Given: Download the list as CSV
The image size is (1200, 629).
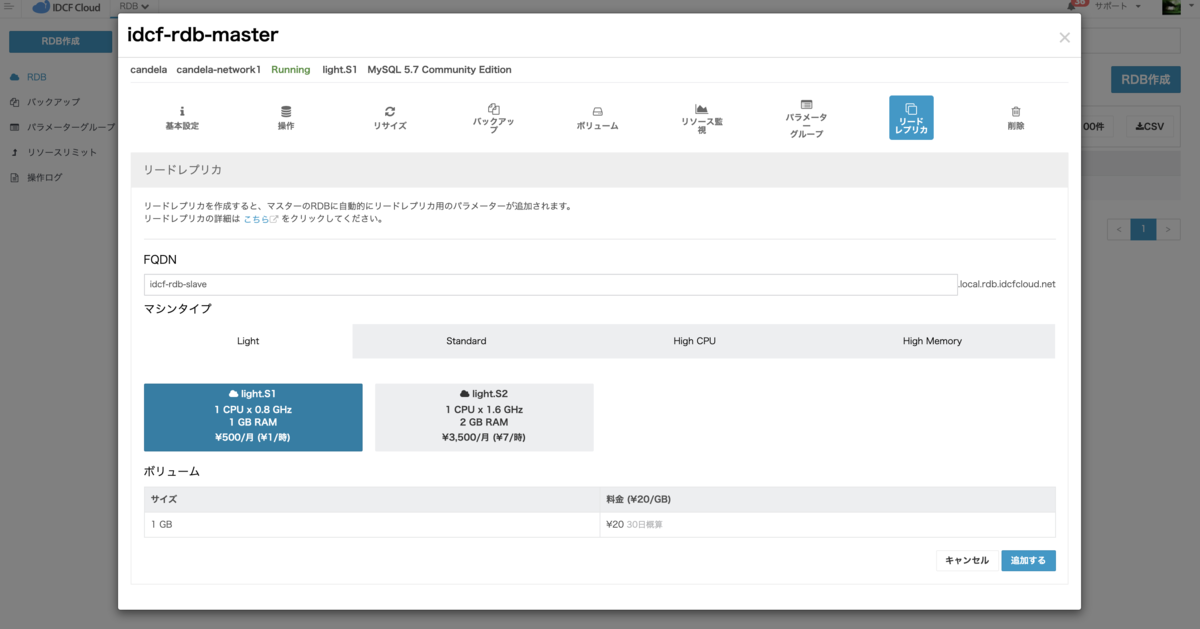Looking at the screenshot, I should click(x=1150, y=127).
